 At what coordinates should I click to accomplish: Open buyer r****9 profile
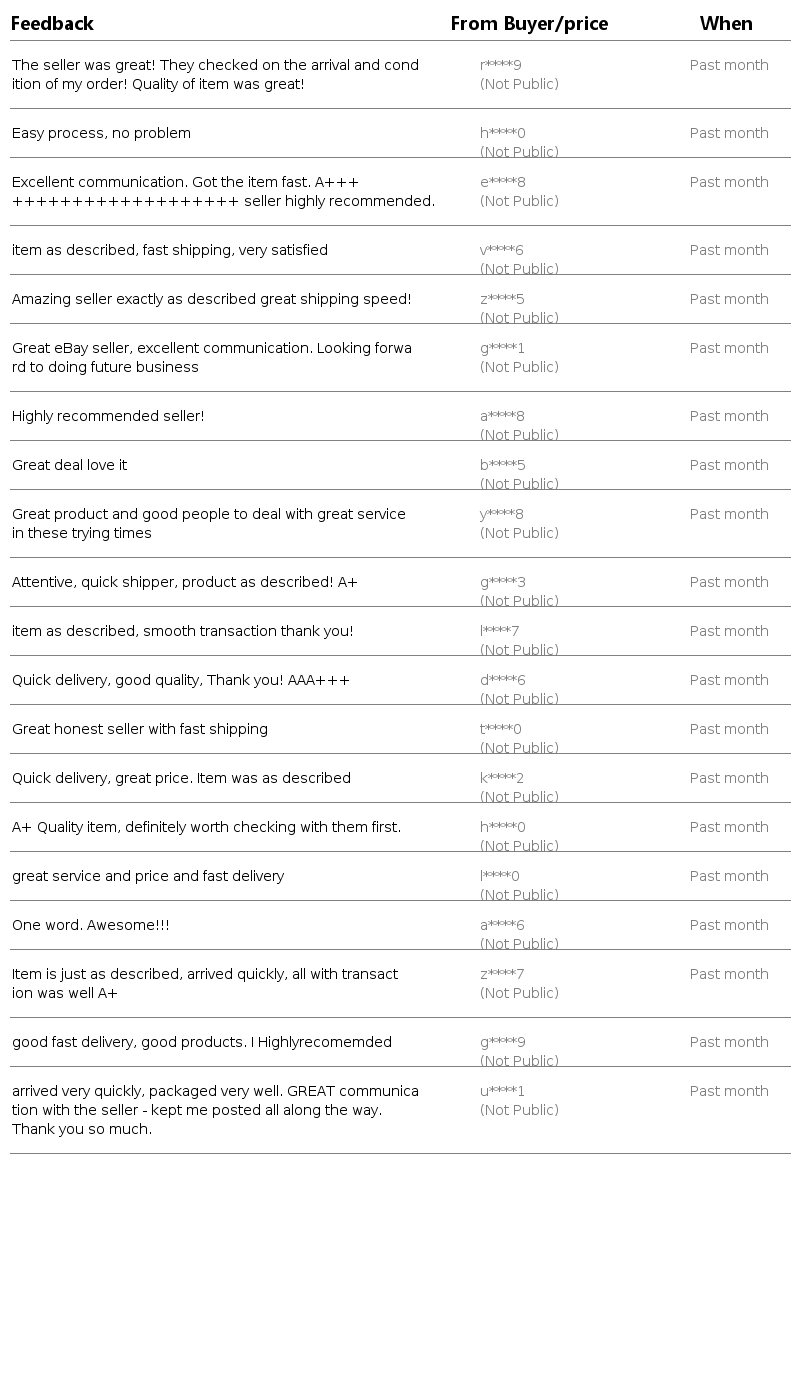(501, 66)
